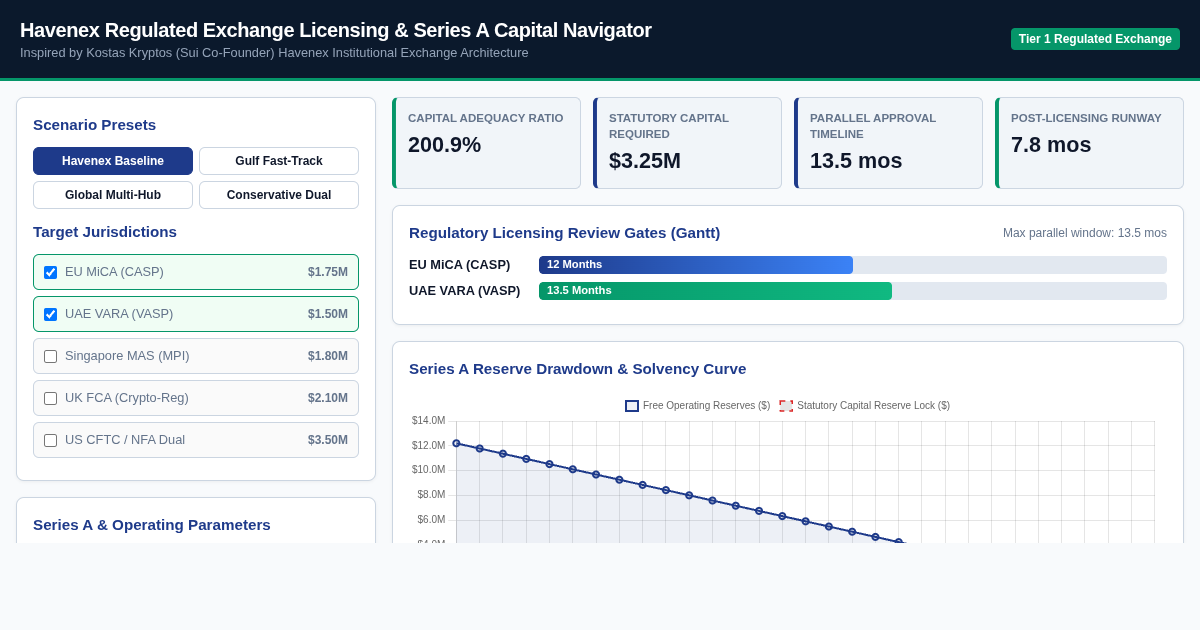Click the $3.50M US CFTC amount
The width and height of the screenshot is (1200, 630).
coord(328,440)
